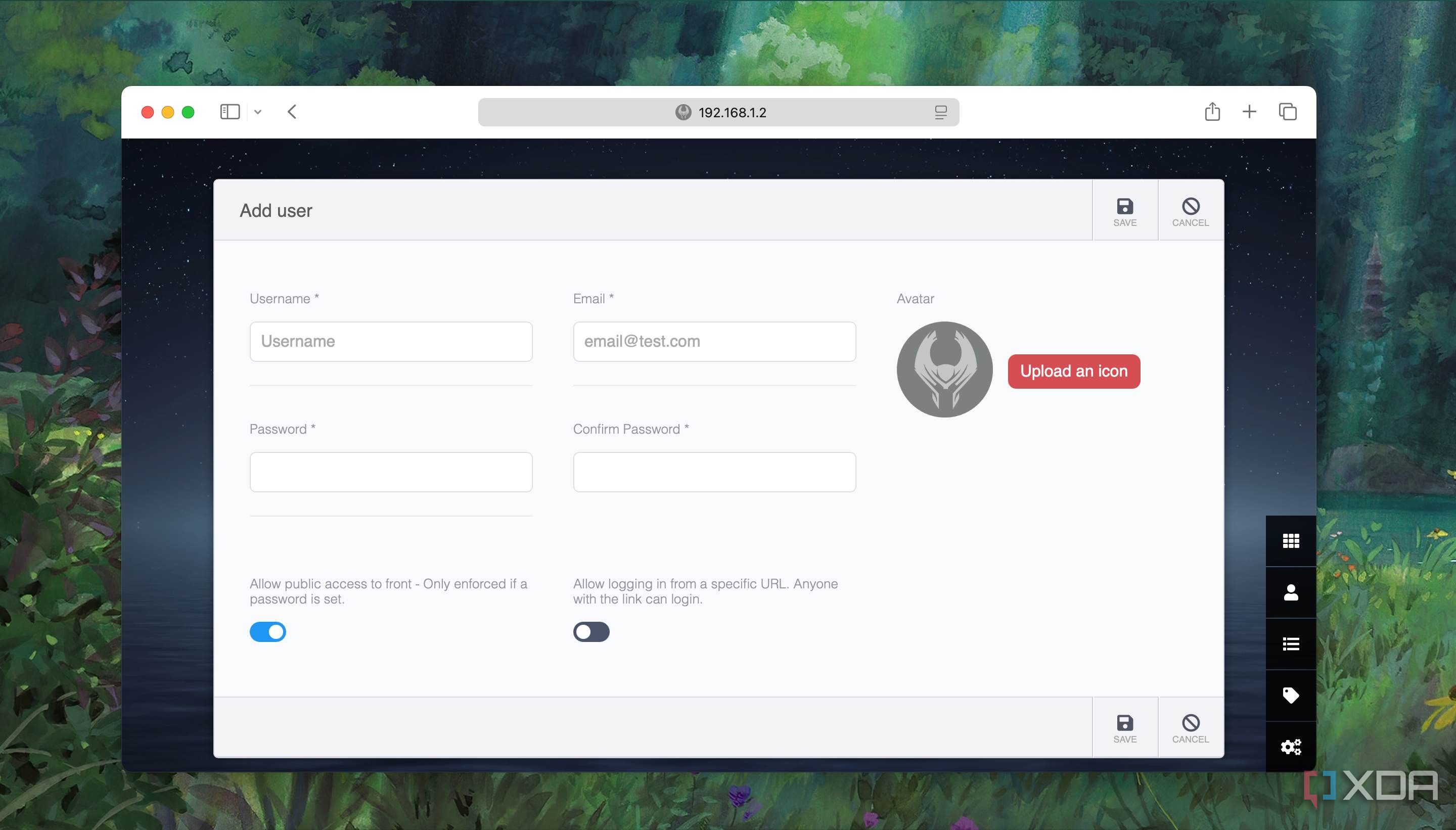
Task: Show the Safari tab overview
Action: [x=1287, y=112]
